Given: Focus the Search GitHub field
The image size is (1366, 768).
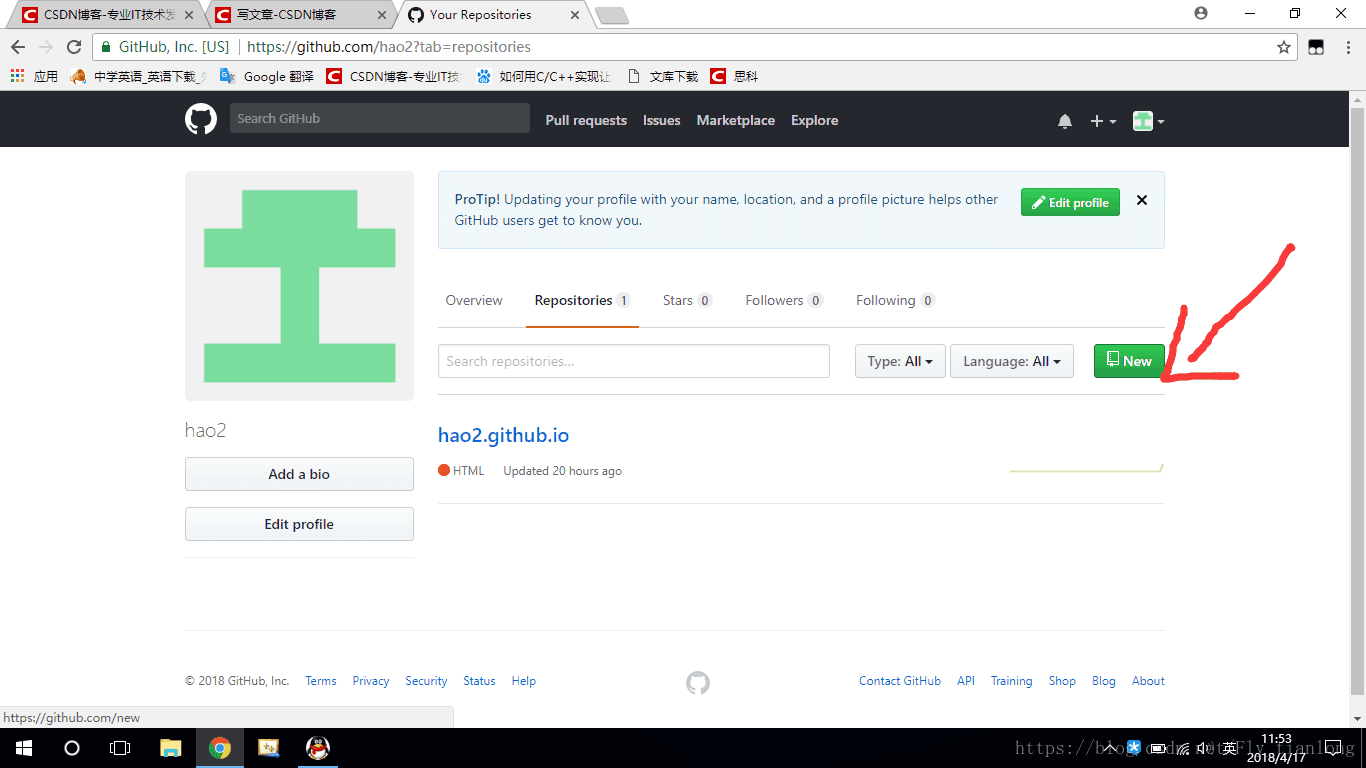Looking at the screenshot, I should click(x=380, y=118).
